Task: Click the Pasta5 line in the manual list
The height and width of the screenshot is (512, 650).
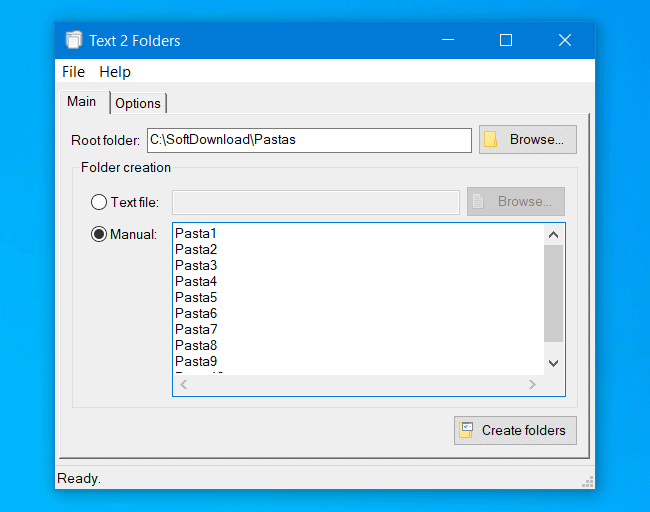Action: point(196,298)
